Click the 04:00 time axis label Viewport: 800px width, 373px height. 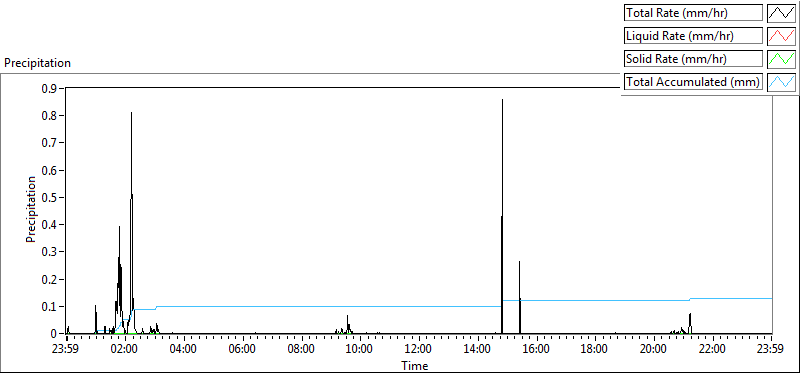(184, 350)
